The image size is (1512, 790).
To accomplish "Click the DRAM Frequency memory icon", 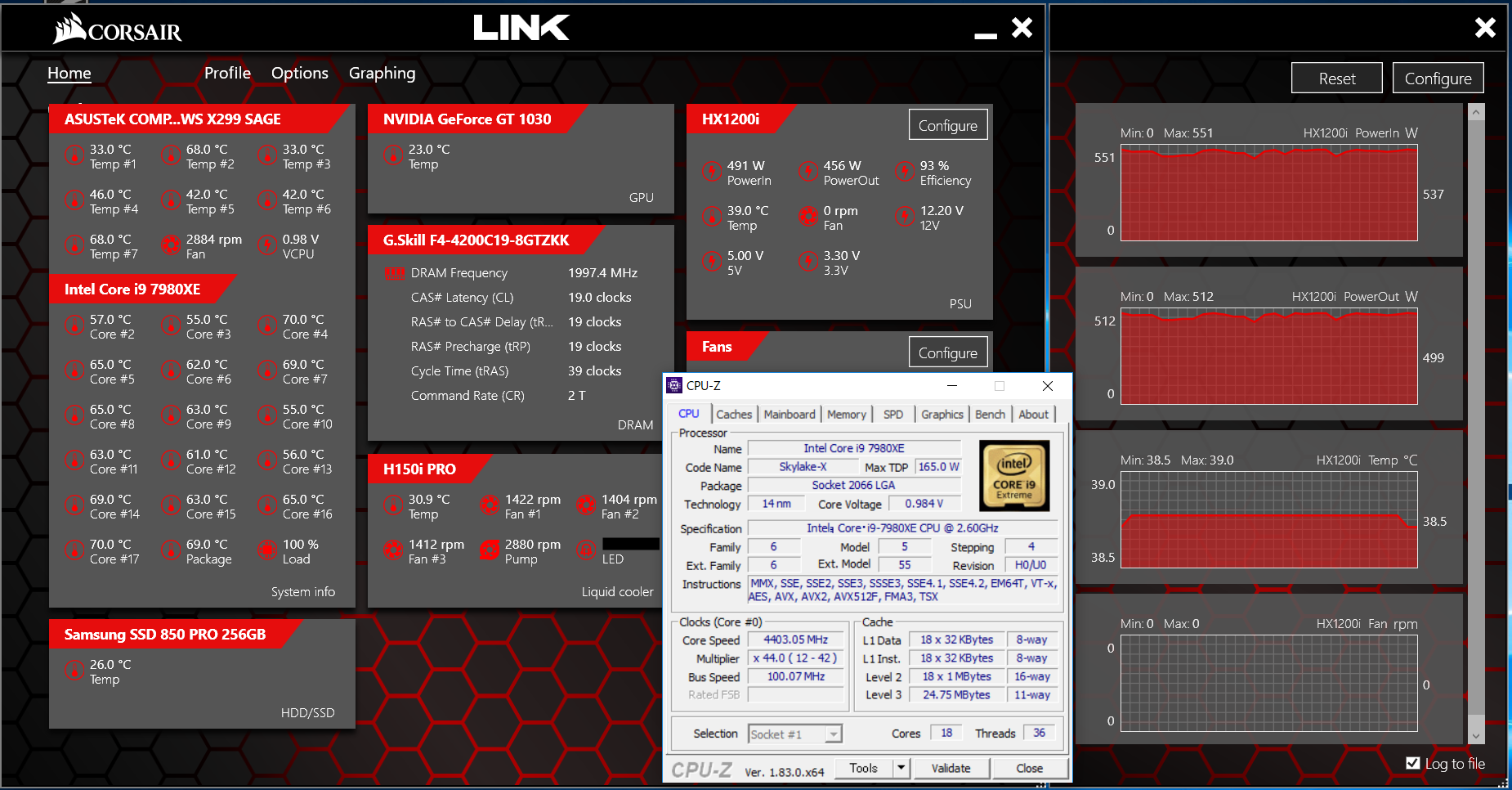I will 395,273.
